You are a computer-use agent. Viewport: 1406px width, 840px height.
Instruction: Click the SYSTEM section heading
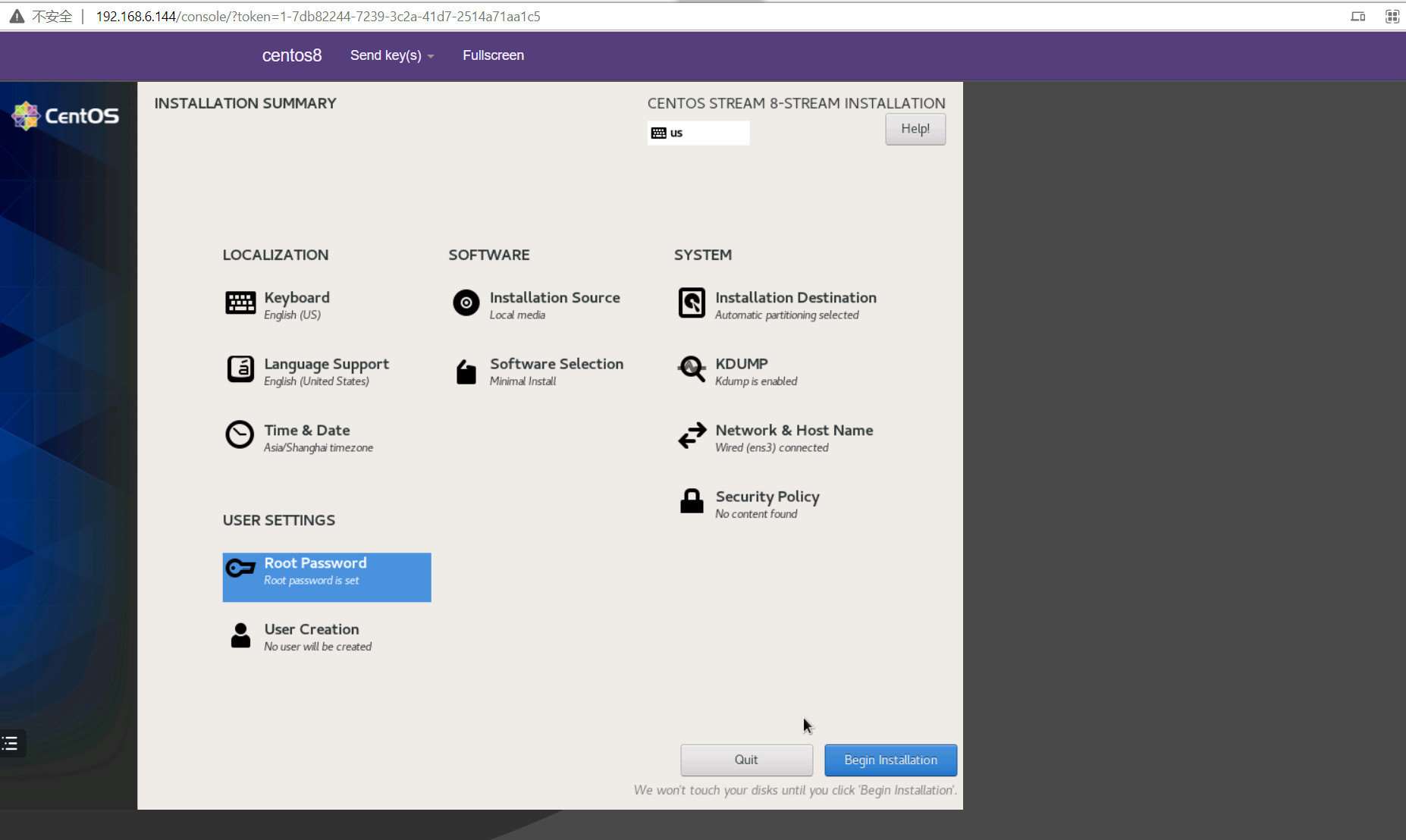[x=703, y=255]
